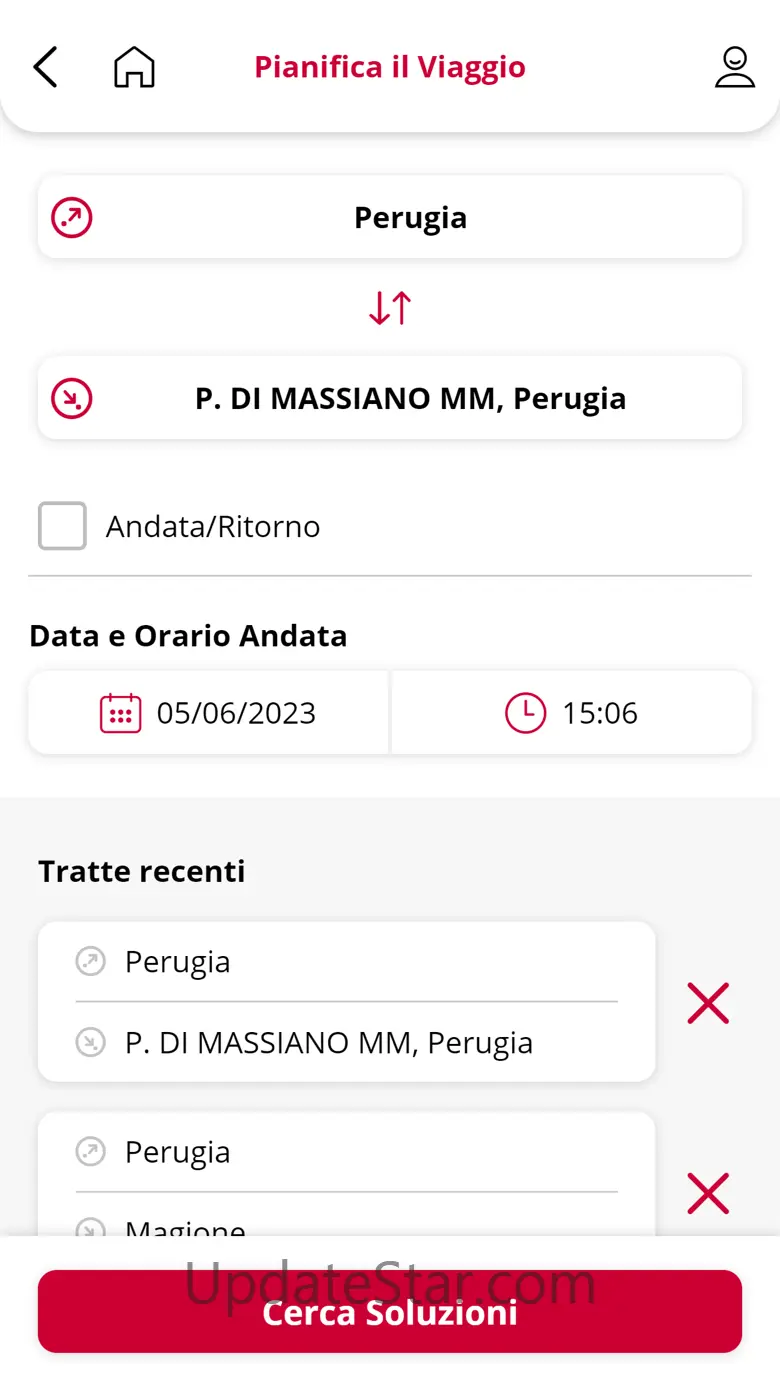Swap origin and destination arrows
Image resolution: width=780 pixels, height=1387 pixels.
coord(390,308)
